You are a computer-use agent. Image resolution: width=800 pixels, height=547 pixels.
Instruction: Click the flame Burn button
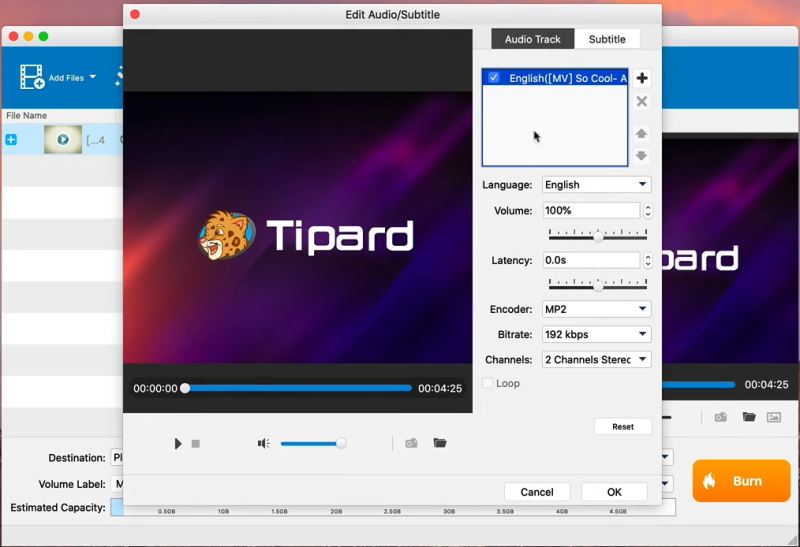point(741,481)
